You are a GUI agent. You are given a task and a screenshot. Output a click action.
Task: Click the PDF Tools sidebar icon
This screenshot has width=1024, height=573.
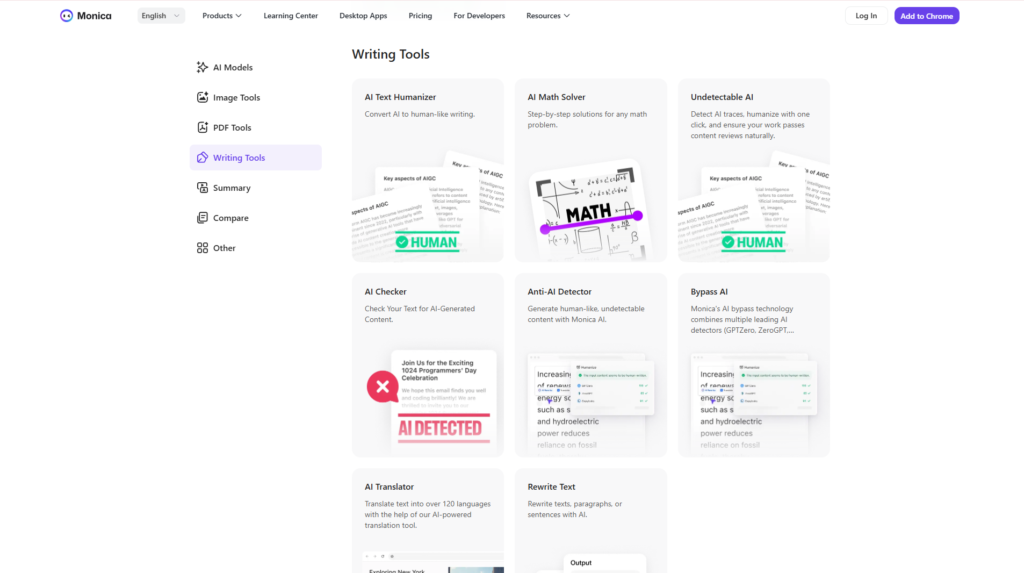(202, 127)
